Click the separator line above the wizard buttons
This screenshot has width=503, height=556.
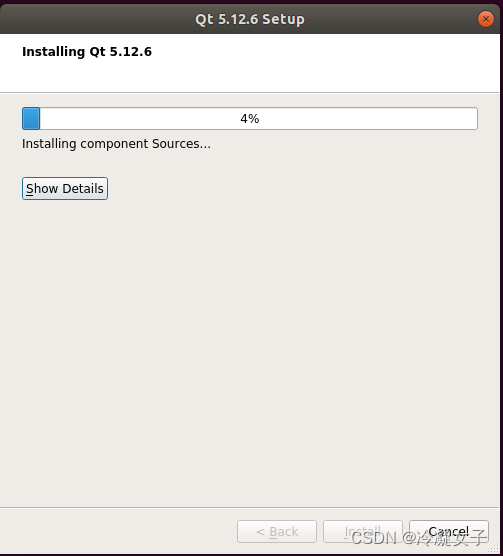coord(250,507)
